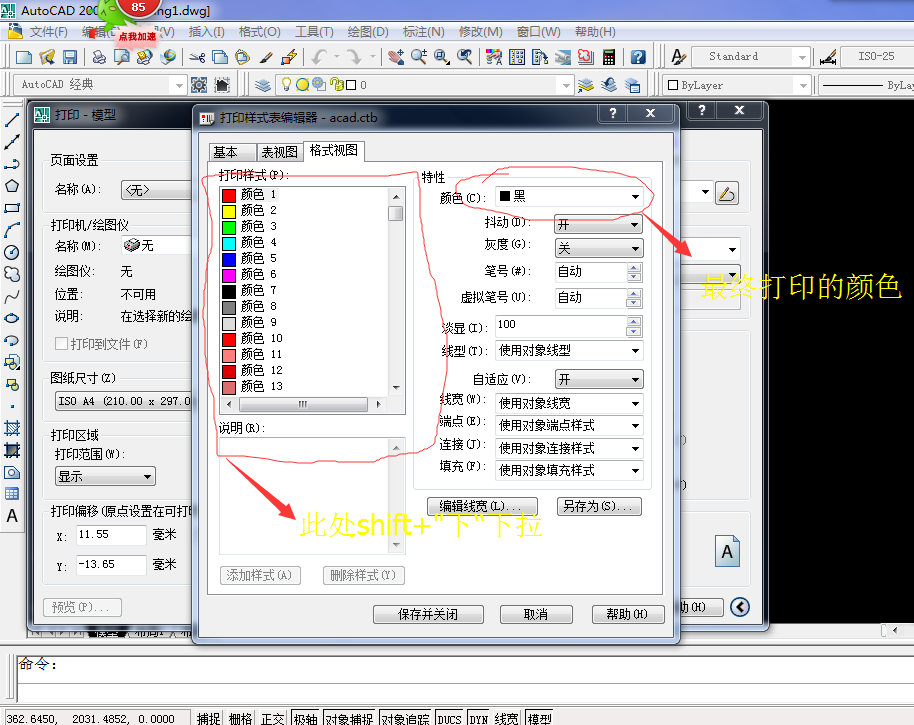Screen dimensions: 914x725
Task: Select the Multiline Text A tool
Action: [x=12, y=516]
